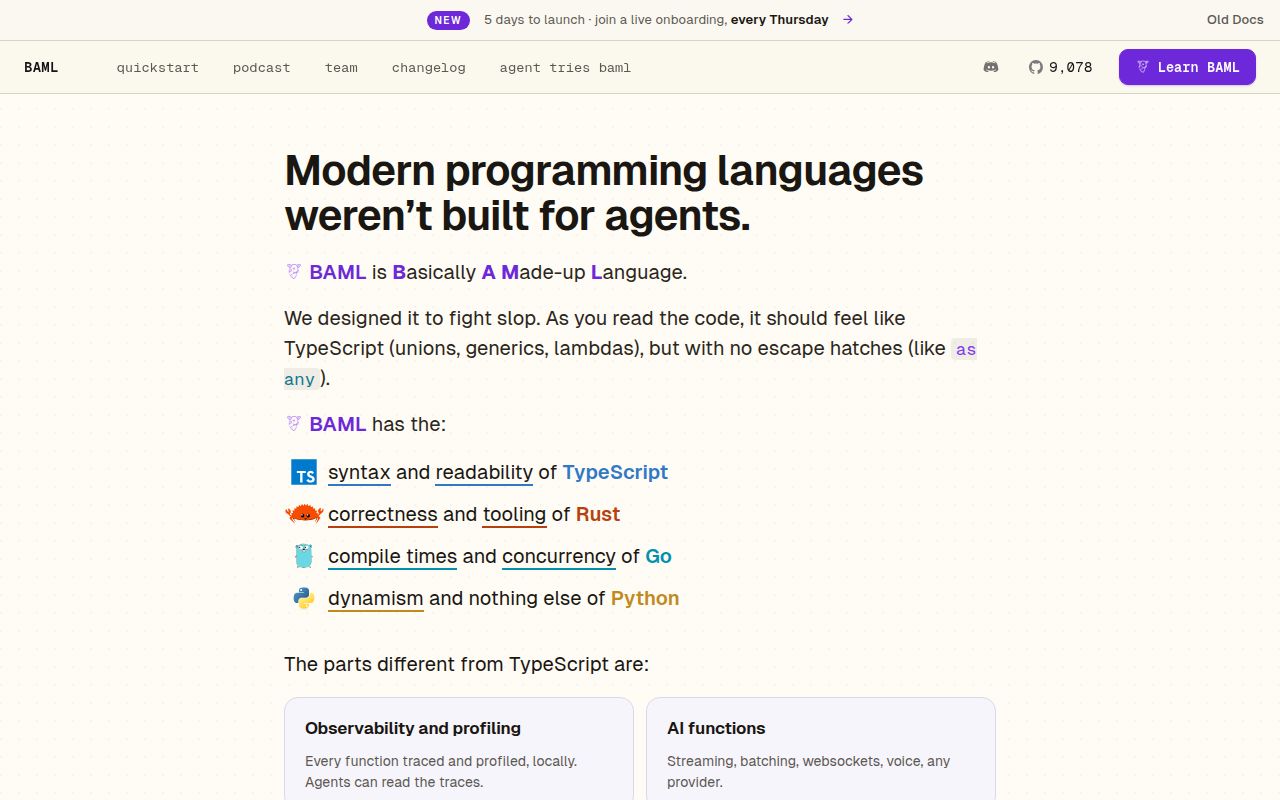Click the underlined 'syntax' term
Viewport: 1280px width, 800px height.
tap(359, 472)
